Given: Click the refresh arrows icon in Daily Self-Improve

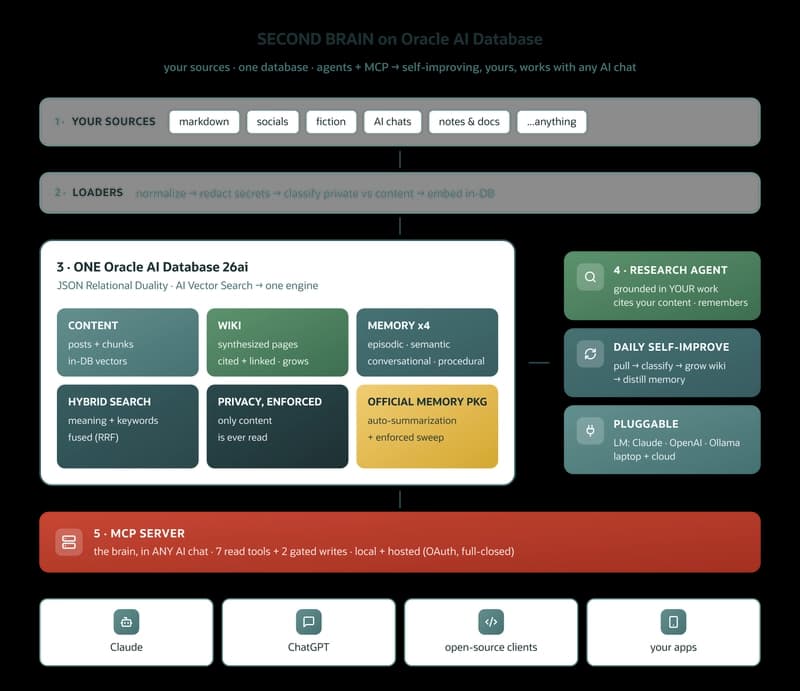Looking at the screenshot, I should (590, 354).
